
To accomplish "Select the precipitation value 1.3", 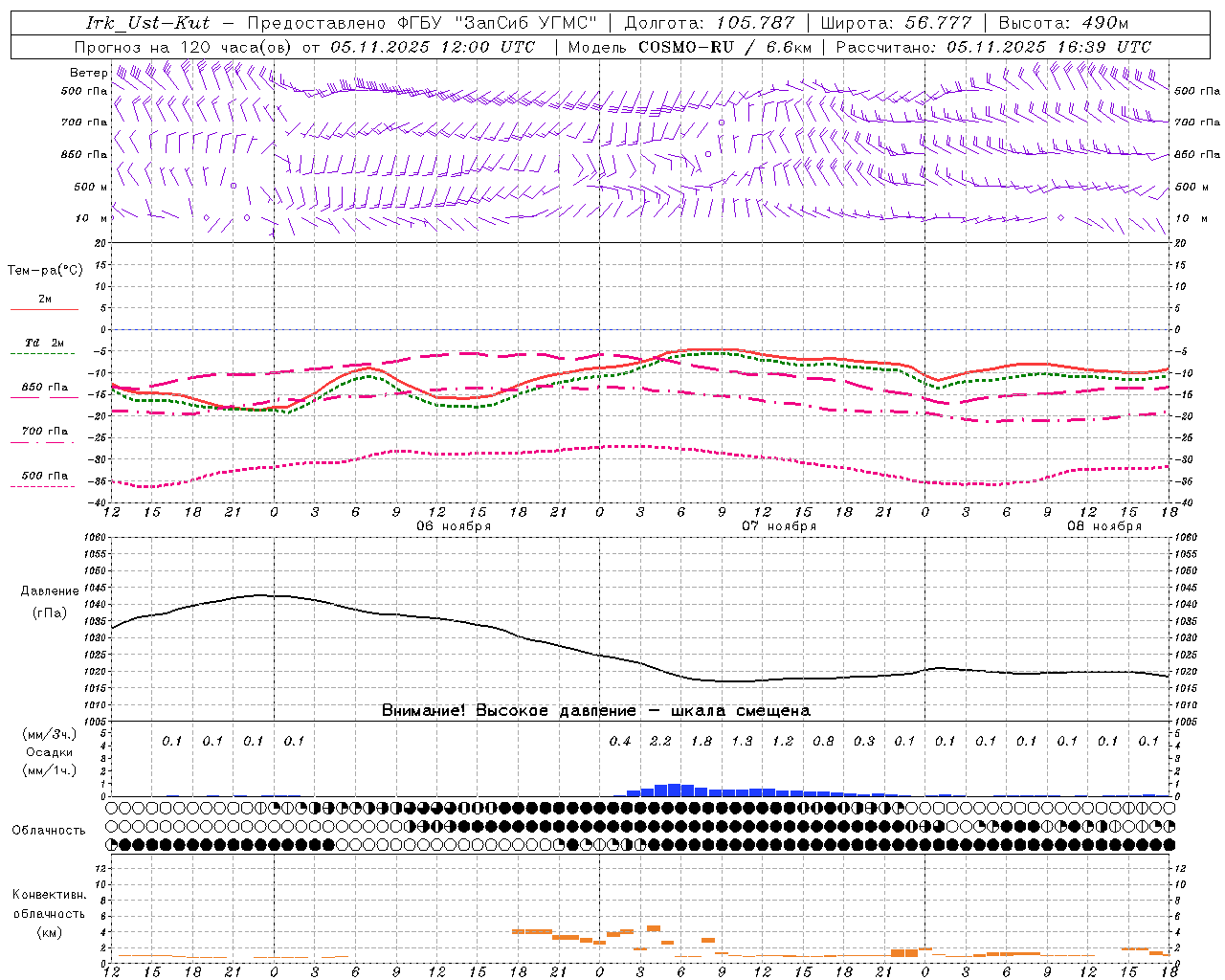I will tap(742, 741).
